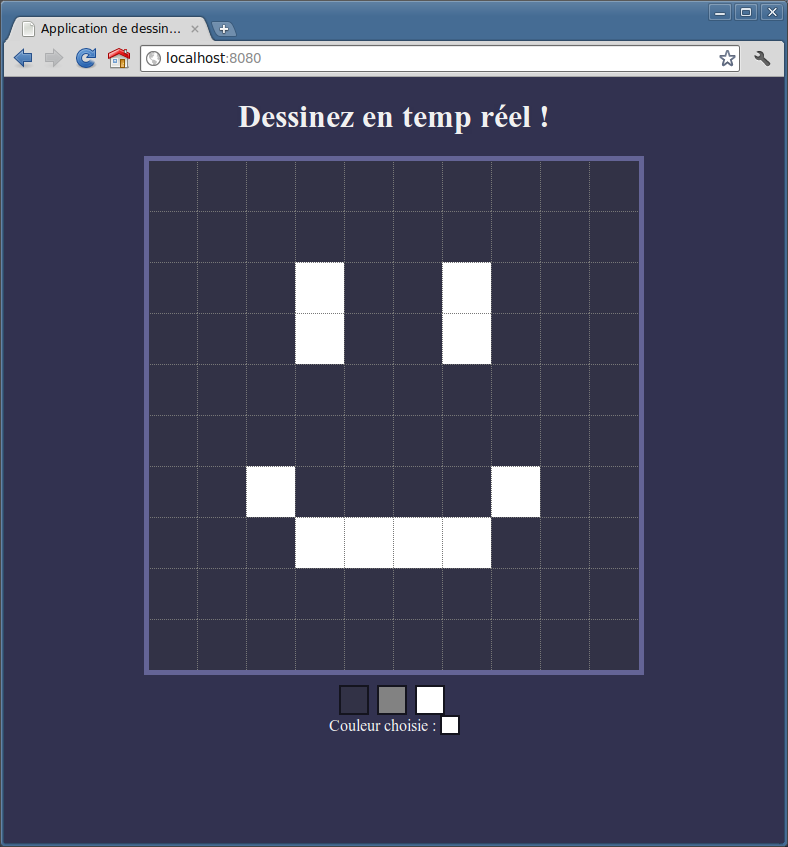
Task: Click the lower white cell of right eye
Action: coord(467,339)
